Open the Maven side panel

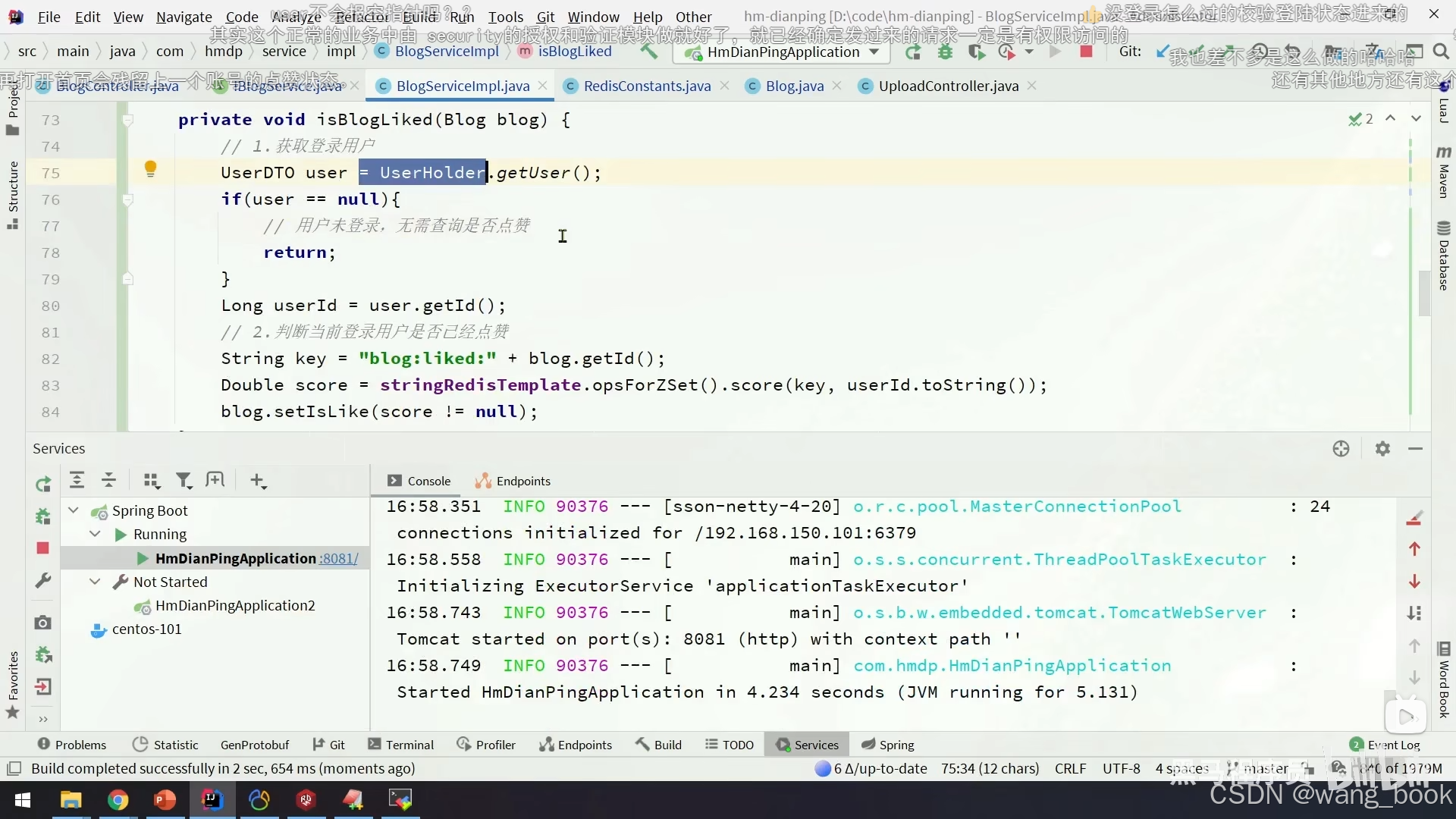point(1443,173)
